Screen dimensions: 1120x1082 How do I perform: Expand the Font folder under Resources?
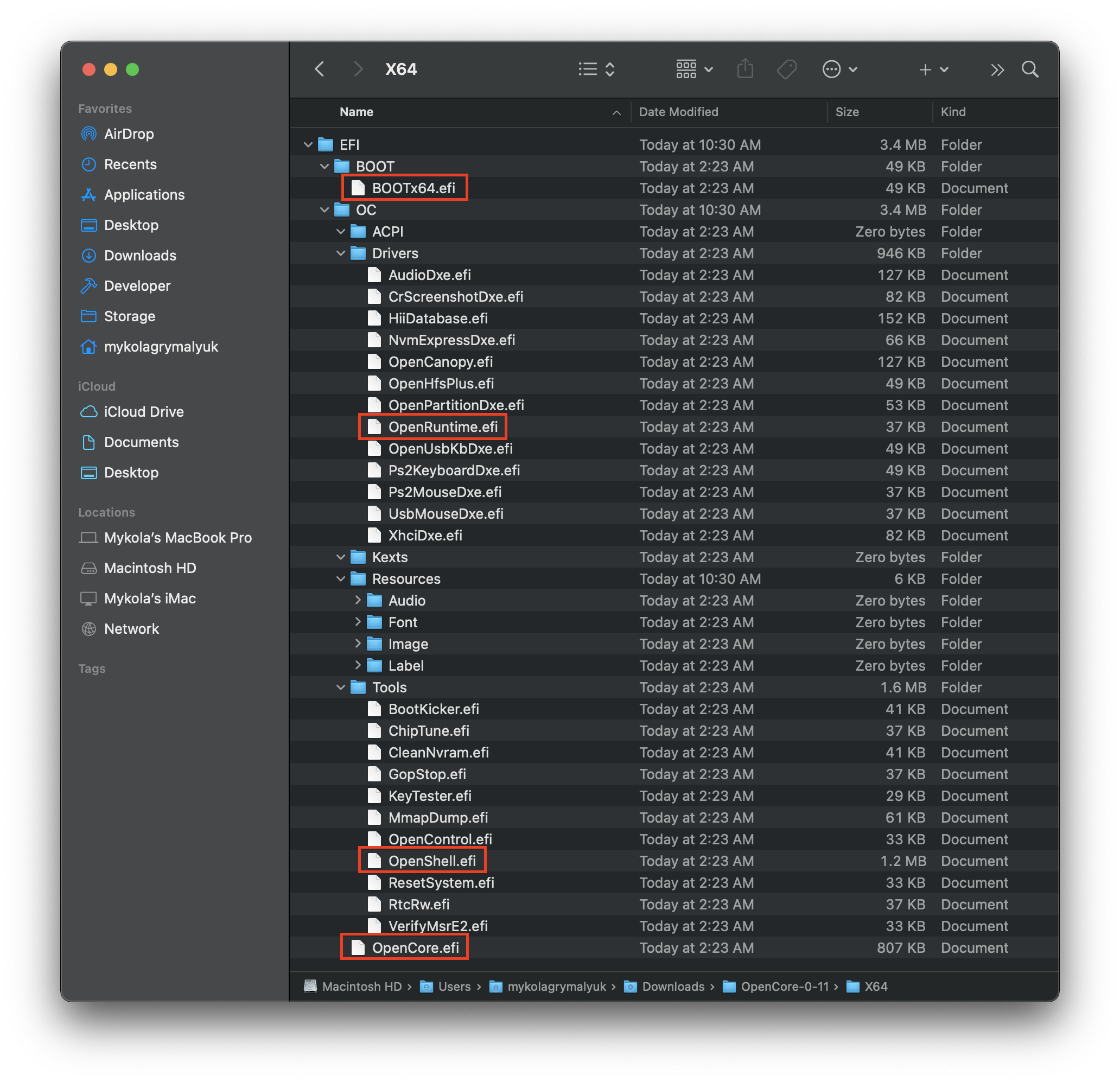pyautogui.click(x=358, y=622)
